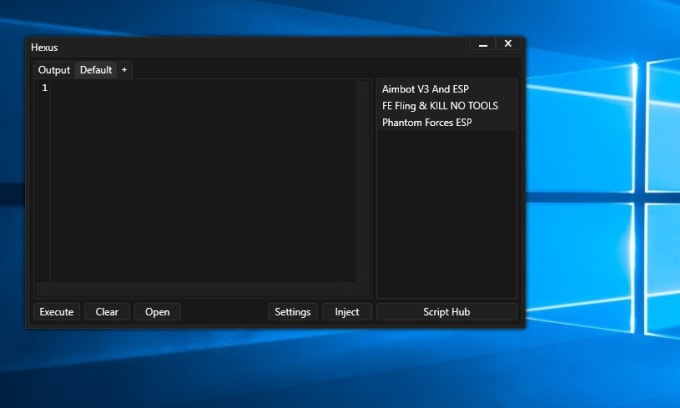680x408 pixels.
Task: Click the Execute button
Action: click(56, 312)
